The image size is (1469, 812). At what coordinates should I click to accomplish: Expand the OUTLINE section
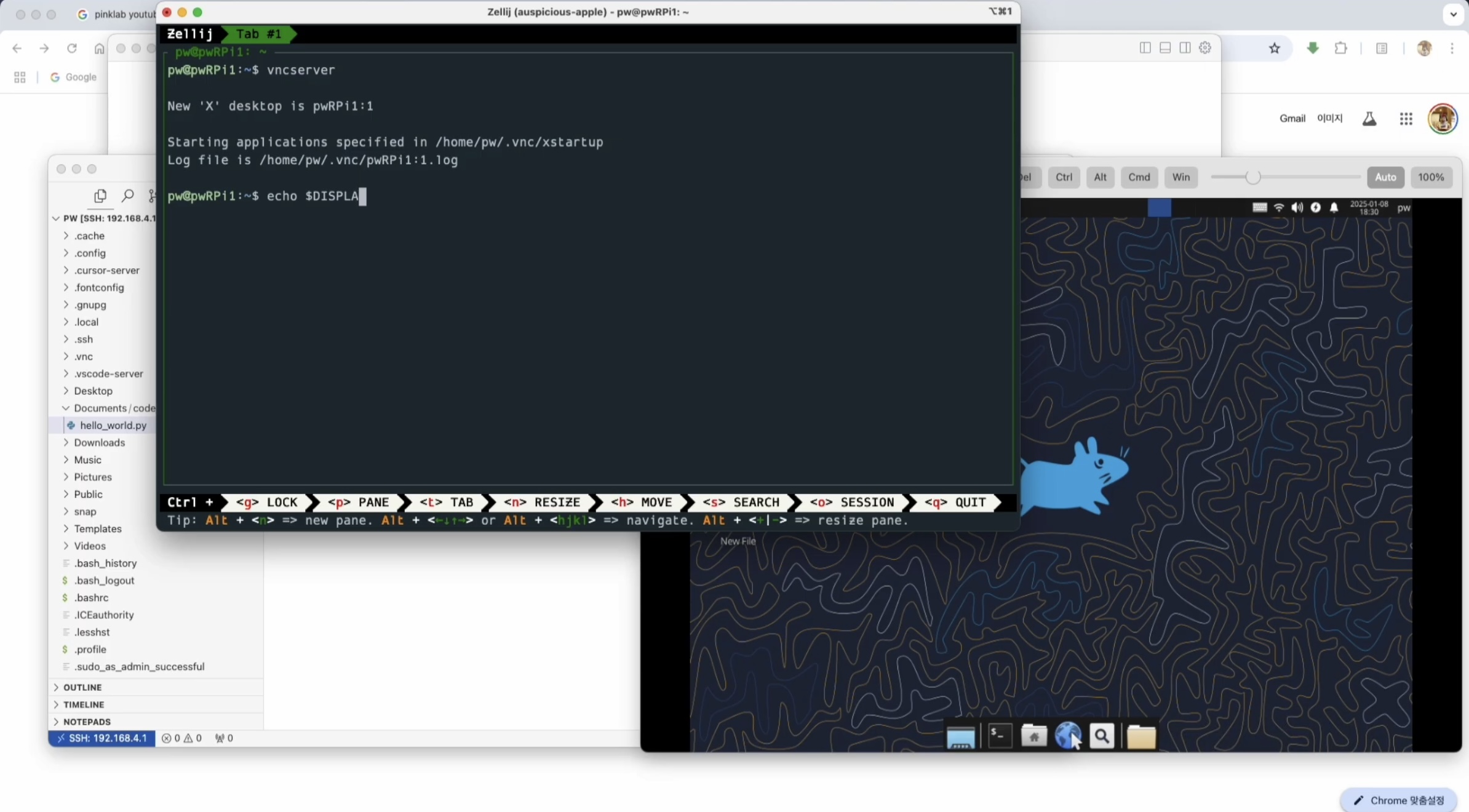click(82, 687)
